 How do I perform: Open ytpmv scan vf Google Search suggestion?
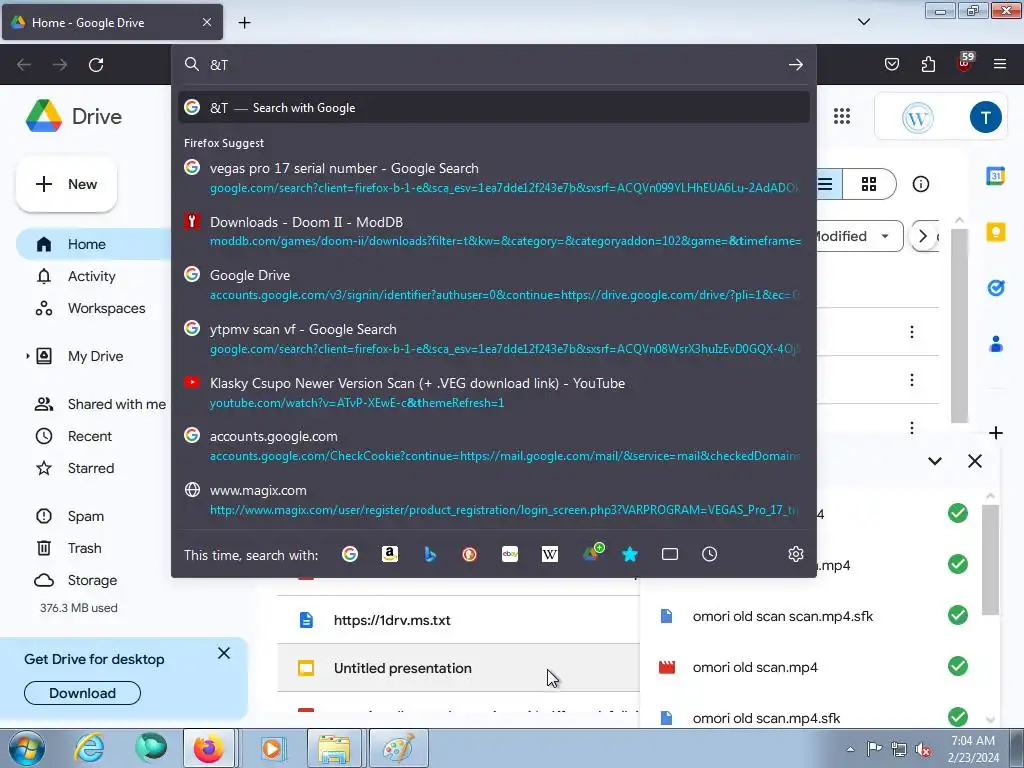[x=494, y=339]
